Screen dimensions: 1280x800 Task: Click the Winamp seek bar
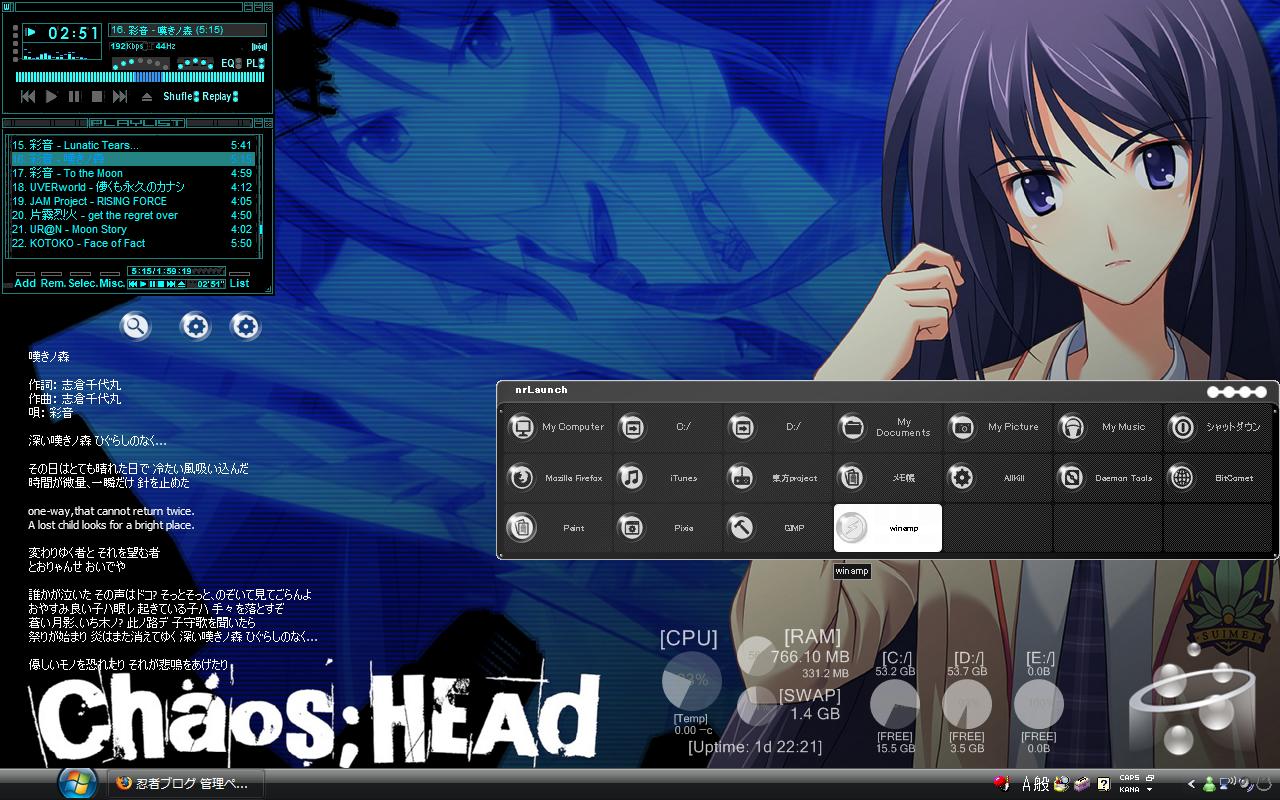(140, 77)
